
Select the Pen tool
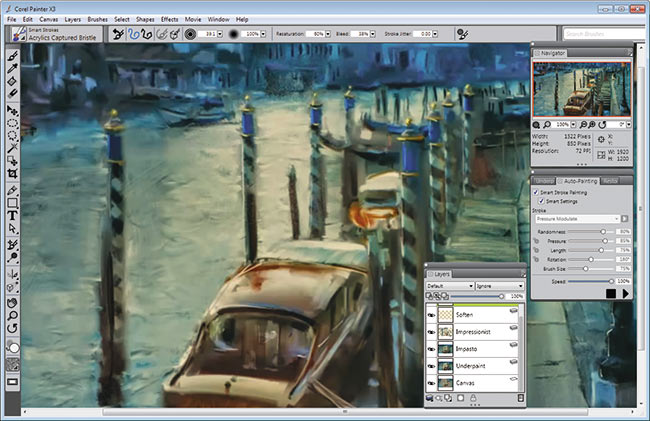coord(12,190)
